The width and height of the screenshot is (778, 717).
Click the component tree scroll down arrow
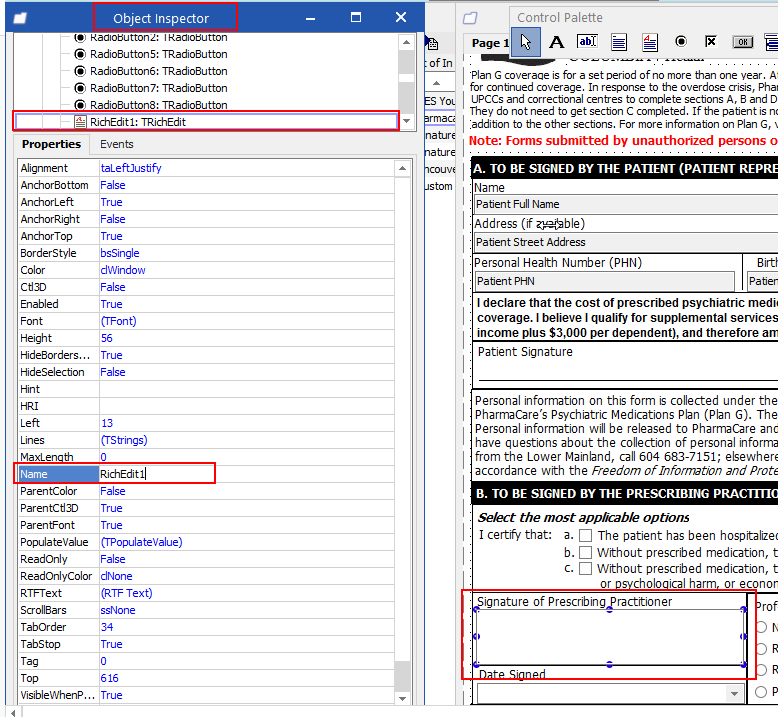pyautogui.click(x=406, y=121)
